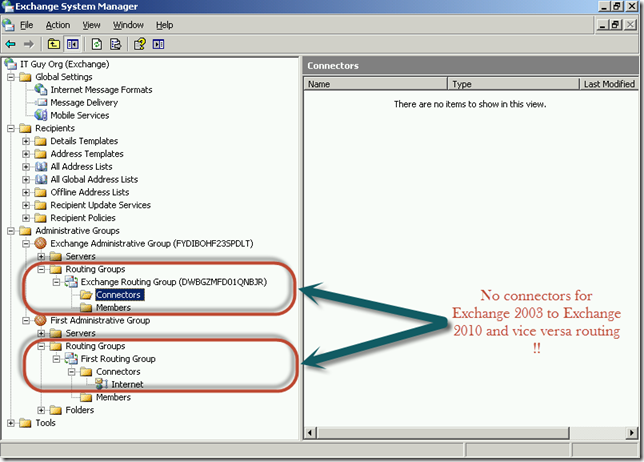Click the horizontal scrollbar right arrow

pyautogui.click(x=632, y=432)
